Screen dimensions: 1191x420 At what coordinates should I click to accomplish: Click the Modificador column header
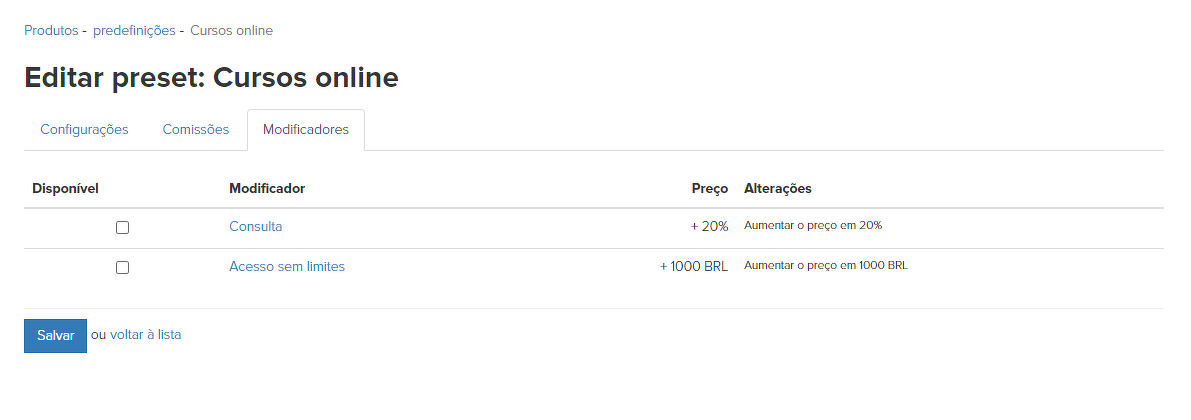click(x=267, y=188)
